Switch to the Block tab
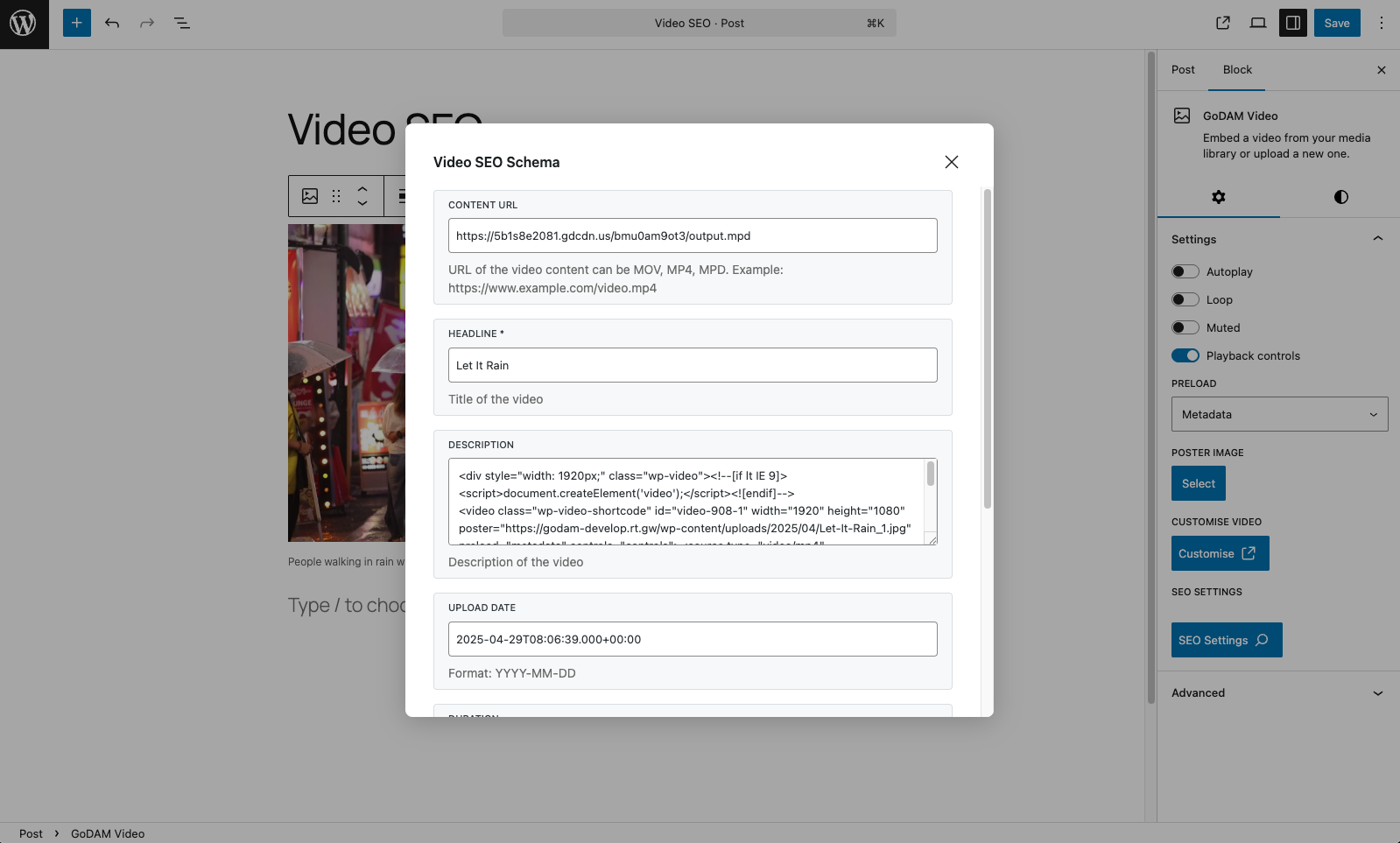This screenshot has width=1400, height=843. click(x=1237, y=70)
